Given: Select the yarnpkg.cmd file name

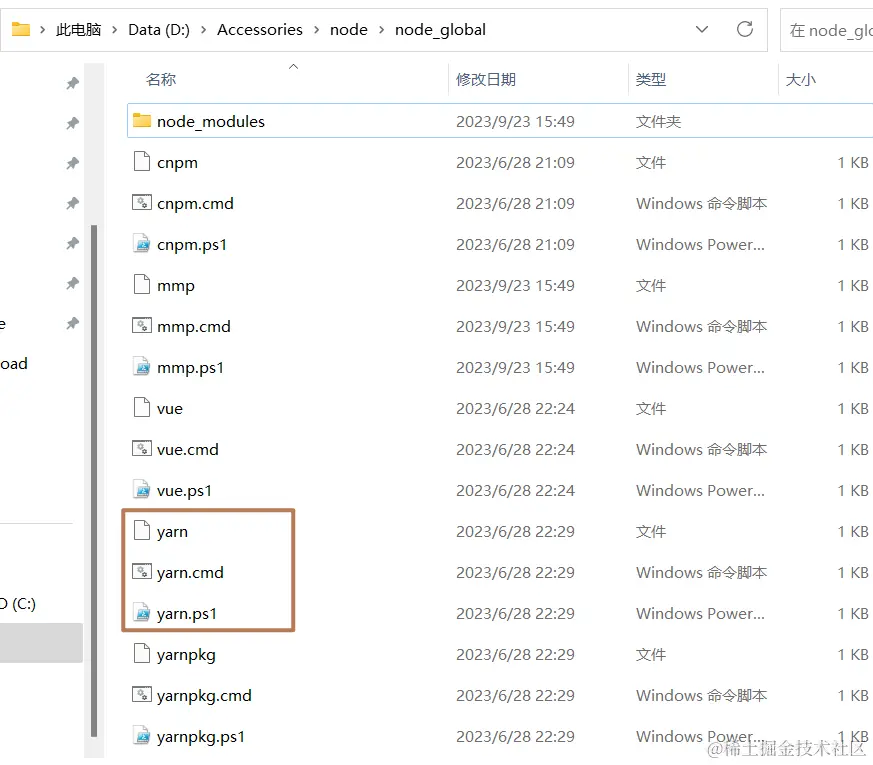Looking at the screenshot, I should point(204,696).
